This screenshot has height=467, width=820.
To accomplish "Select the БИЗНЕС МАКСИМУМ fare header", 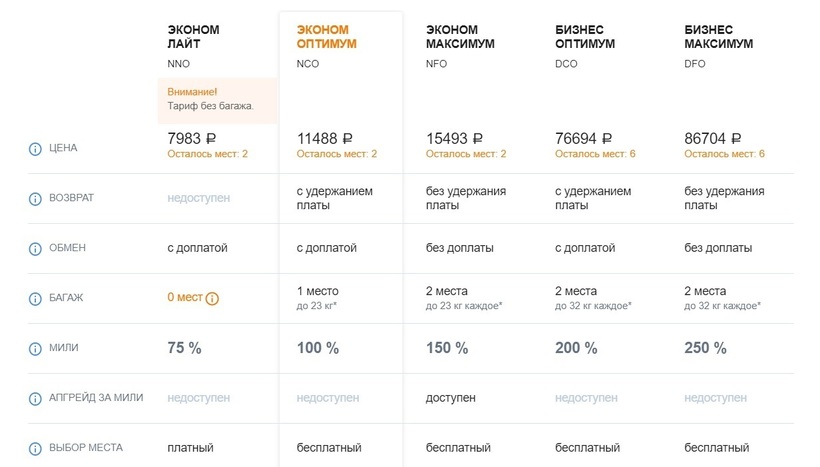I will (718, 37).
